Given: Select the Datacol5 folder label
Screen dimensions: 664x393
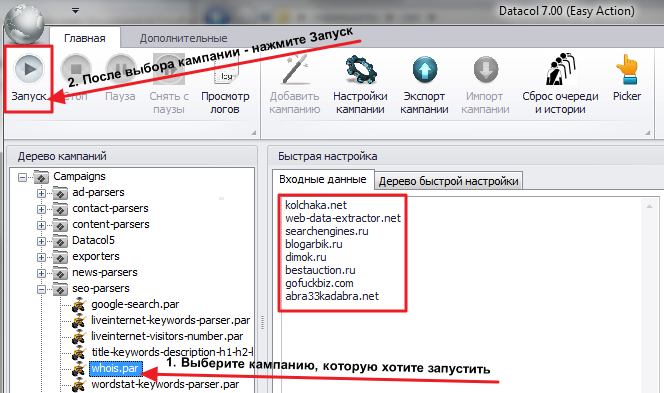Looking at the screenshot, I should coord(93,241).
